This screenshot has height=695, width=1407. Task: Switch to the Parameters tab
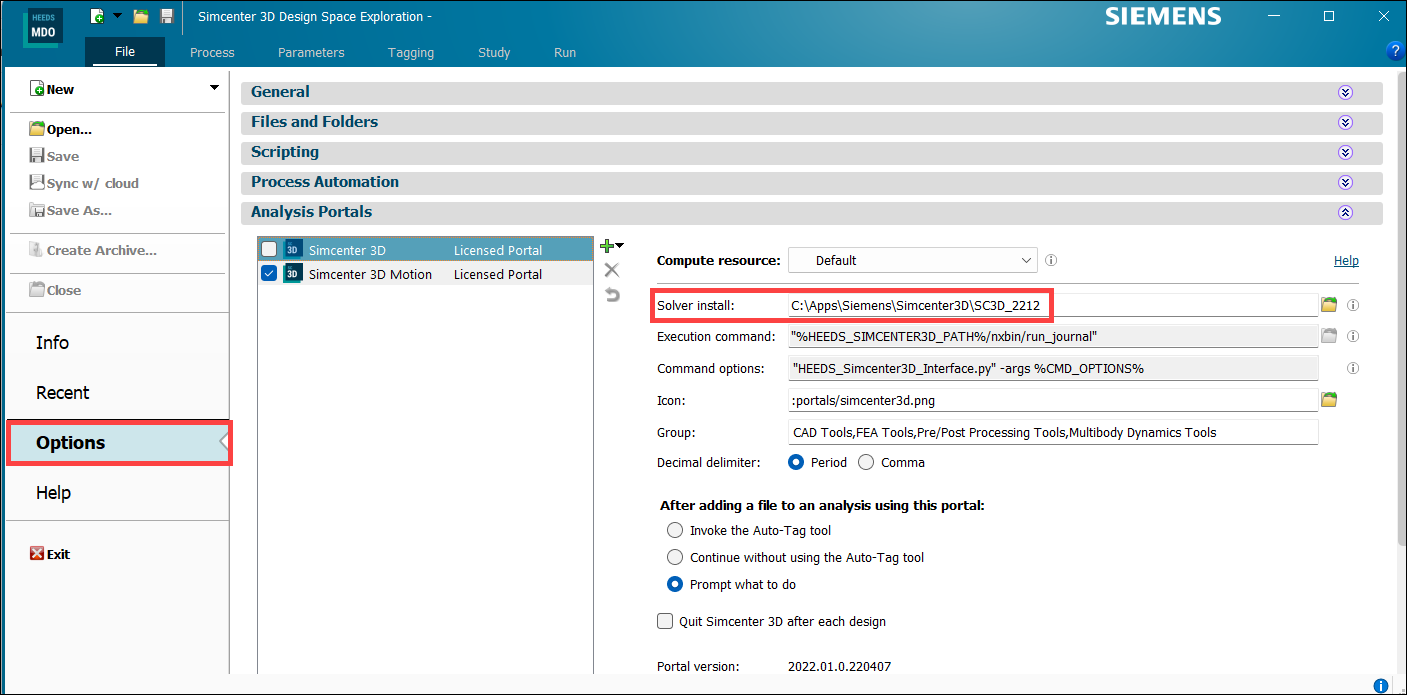coord(311,52)
